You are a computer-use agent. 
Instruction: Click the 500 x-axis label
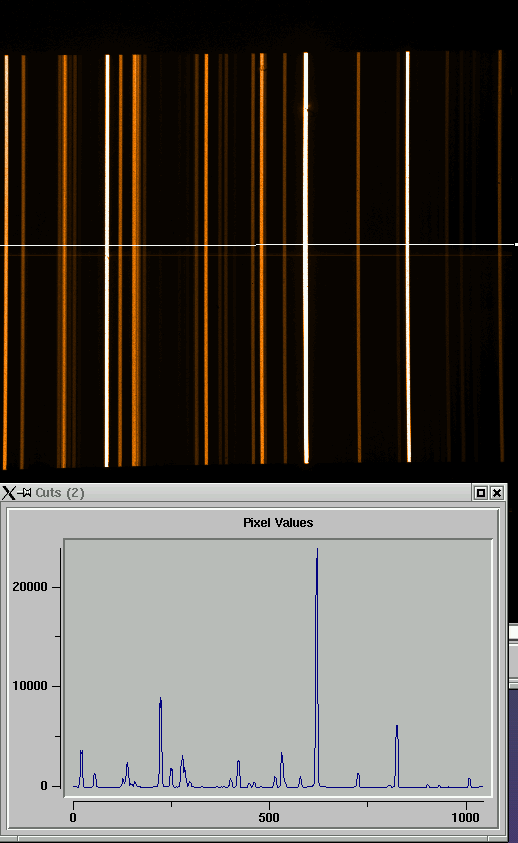(269, 818)
